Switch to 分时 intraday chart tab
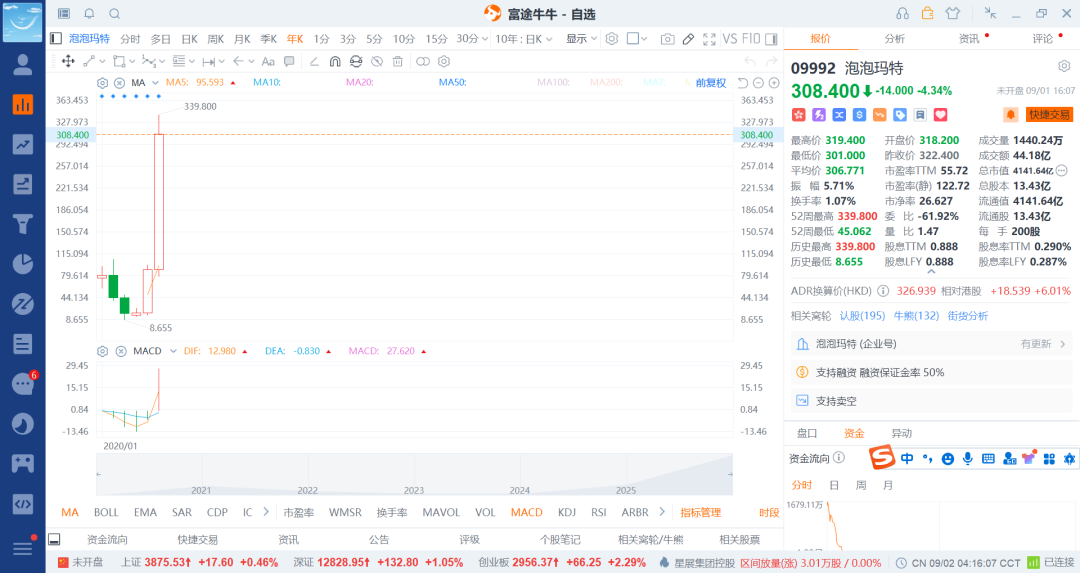Image resolution: width=1080 pixels, height=573 pixels. point(130,39)
